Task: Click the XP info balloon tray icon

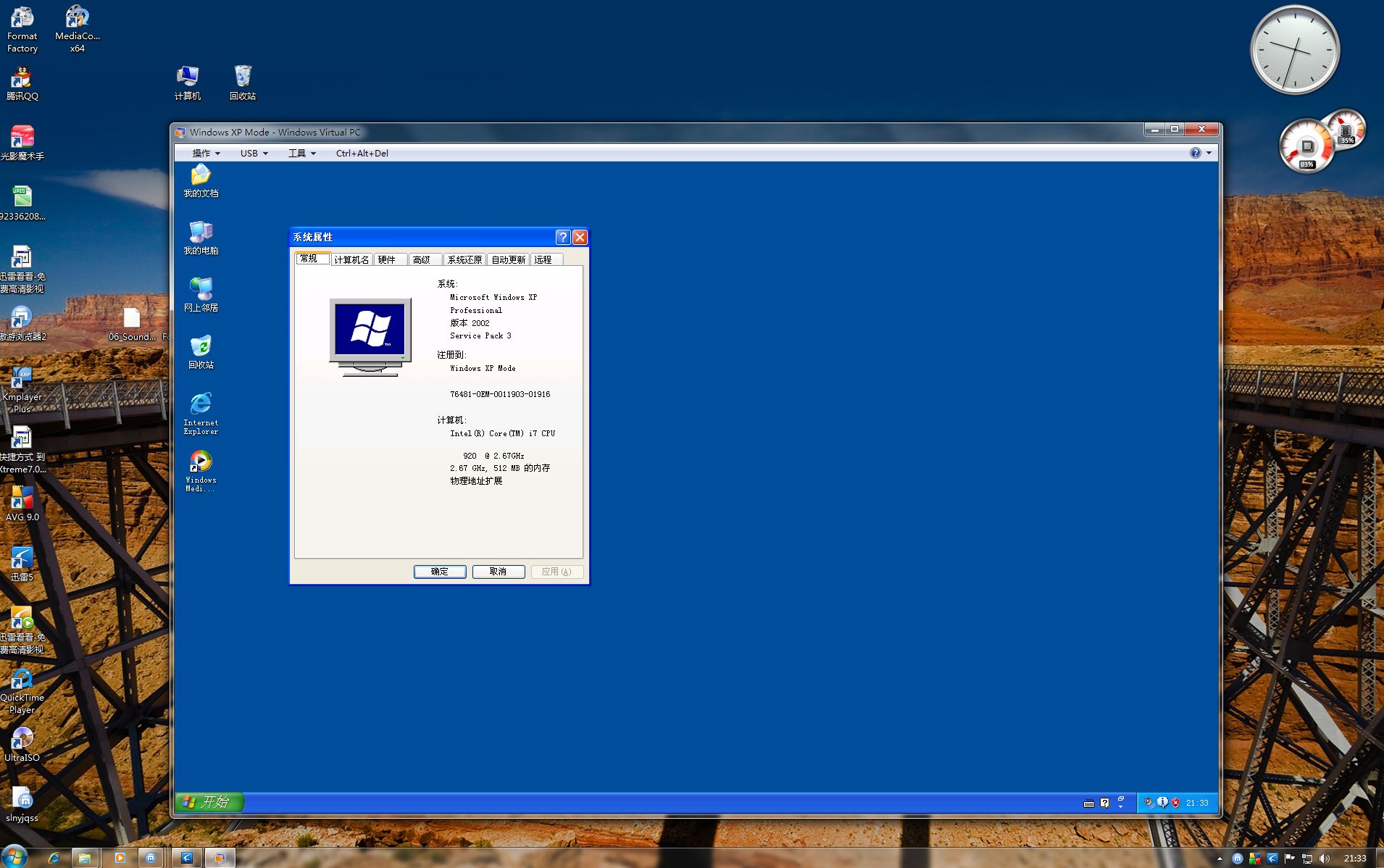Action: point(1162,802)
